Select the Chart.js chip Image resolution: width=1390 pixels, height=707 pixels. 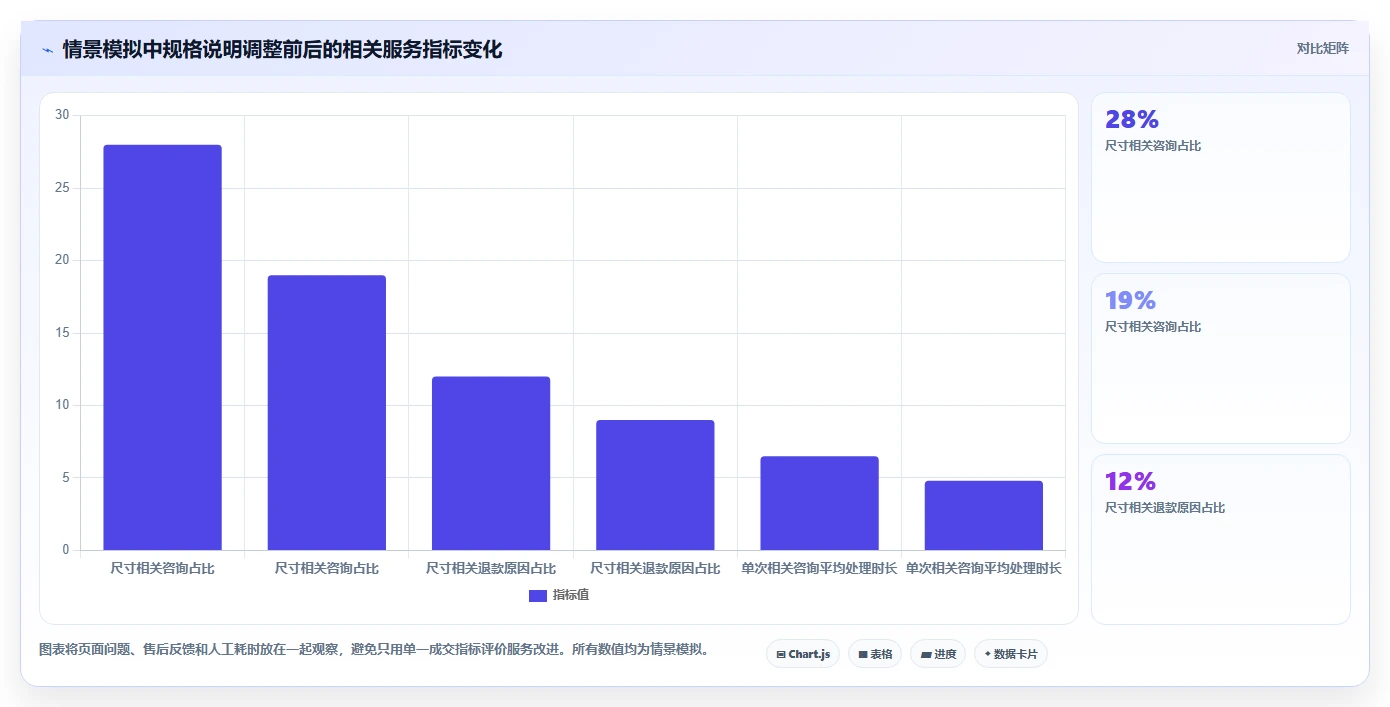[803, 654]
